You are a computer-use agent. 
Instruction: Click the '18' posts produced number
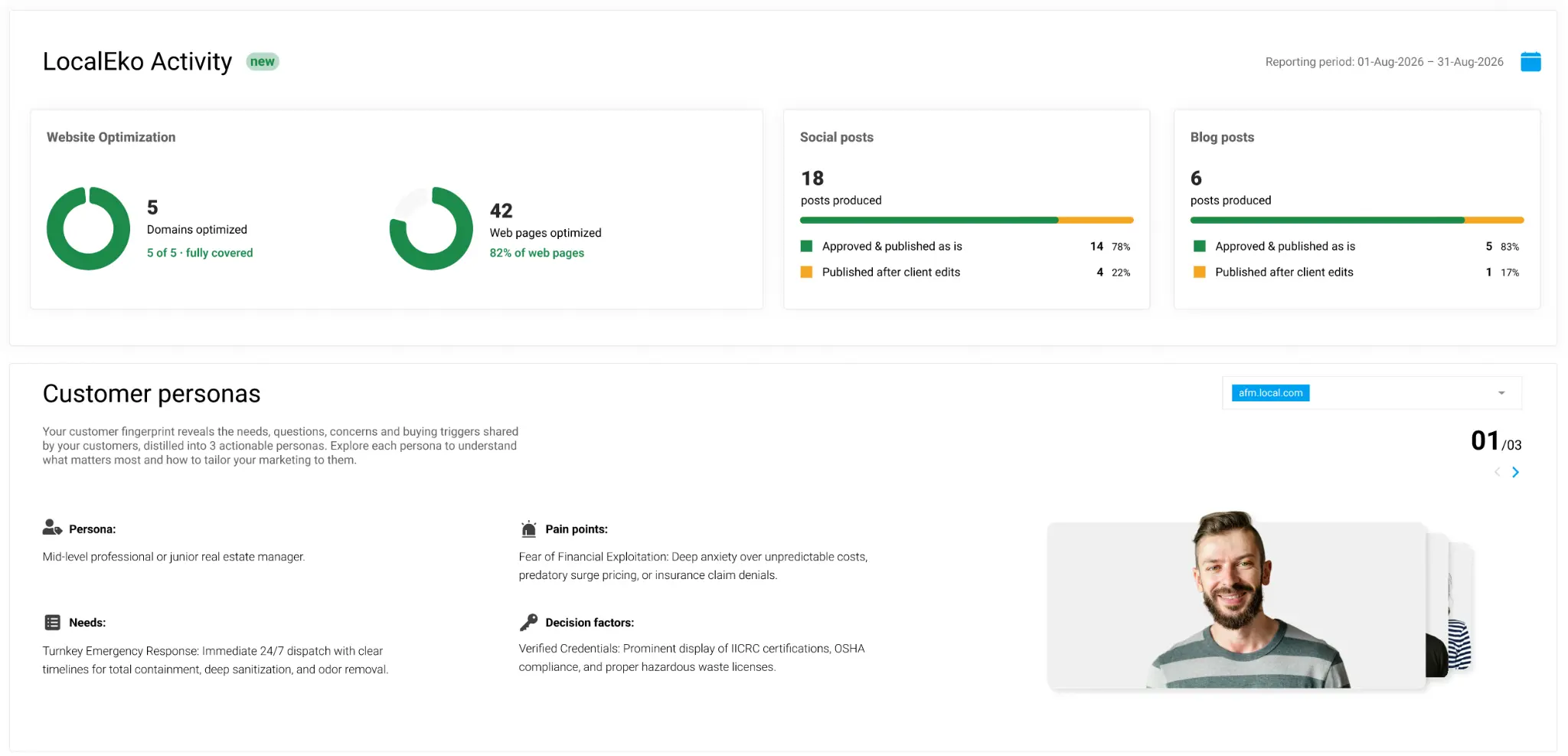(x=812, y=178)
